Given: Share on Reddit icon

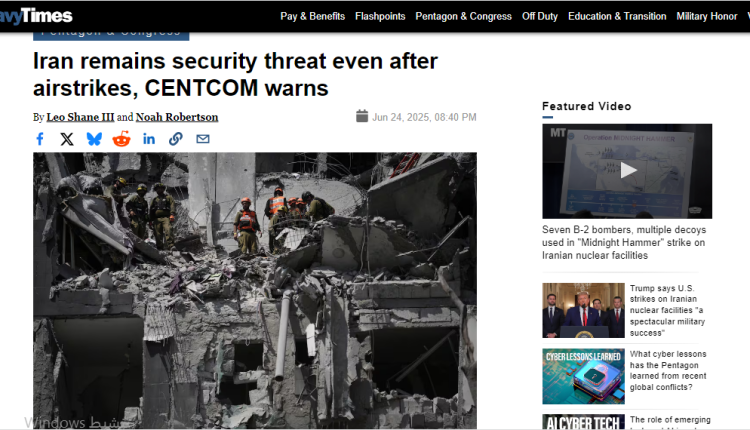Looking at the screenshot, I should click(x=121, y=139).
